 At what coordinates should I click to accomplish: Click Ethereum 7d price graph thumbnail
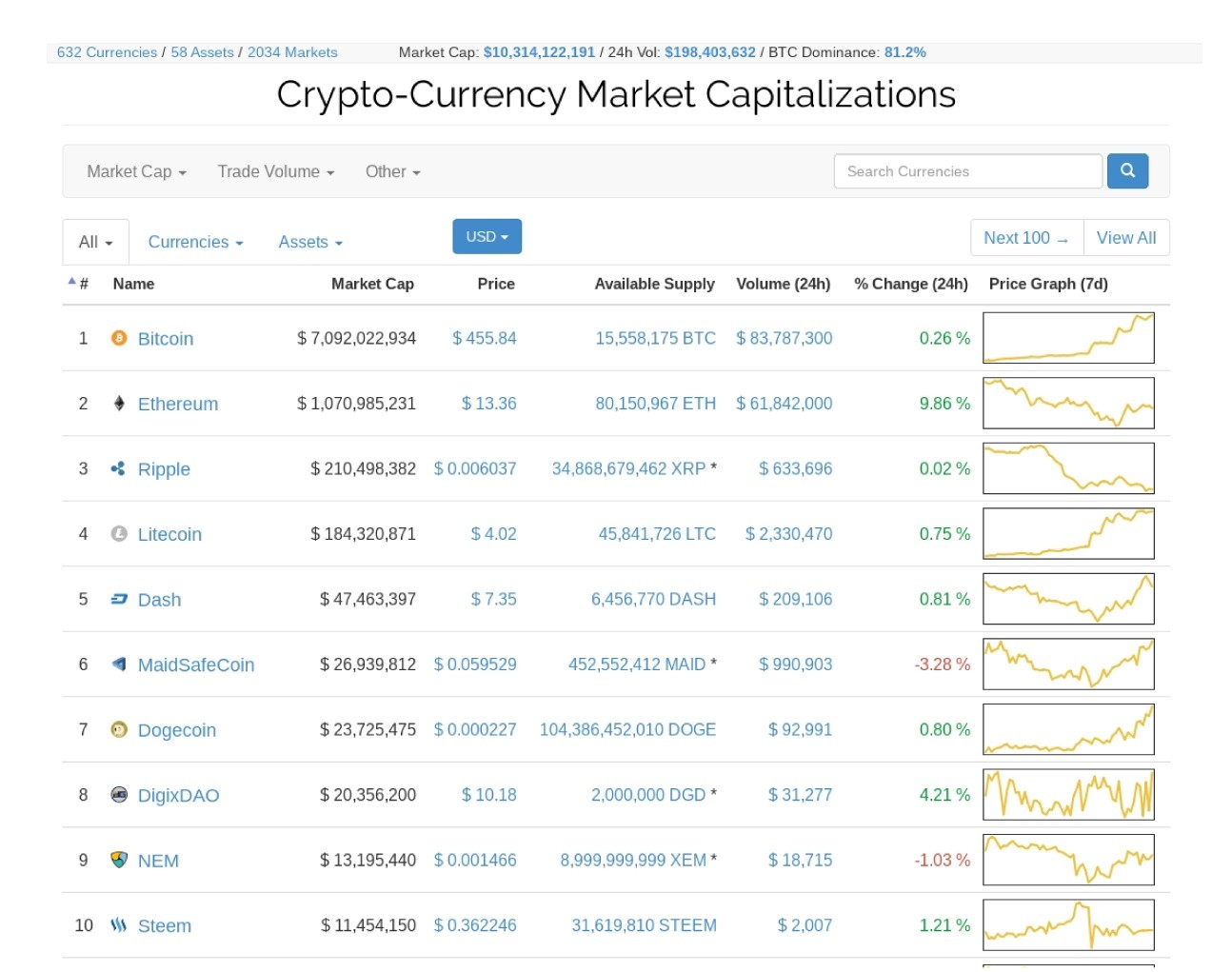pos(1068,403)
